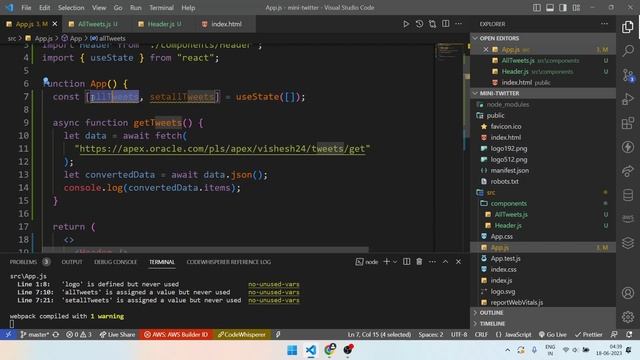Open the Accounts icon in activity bar
Image resolution: width=640 pixels, height=360 pixels.
(x=627, y=293)
